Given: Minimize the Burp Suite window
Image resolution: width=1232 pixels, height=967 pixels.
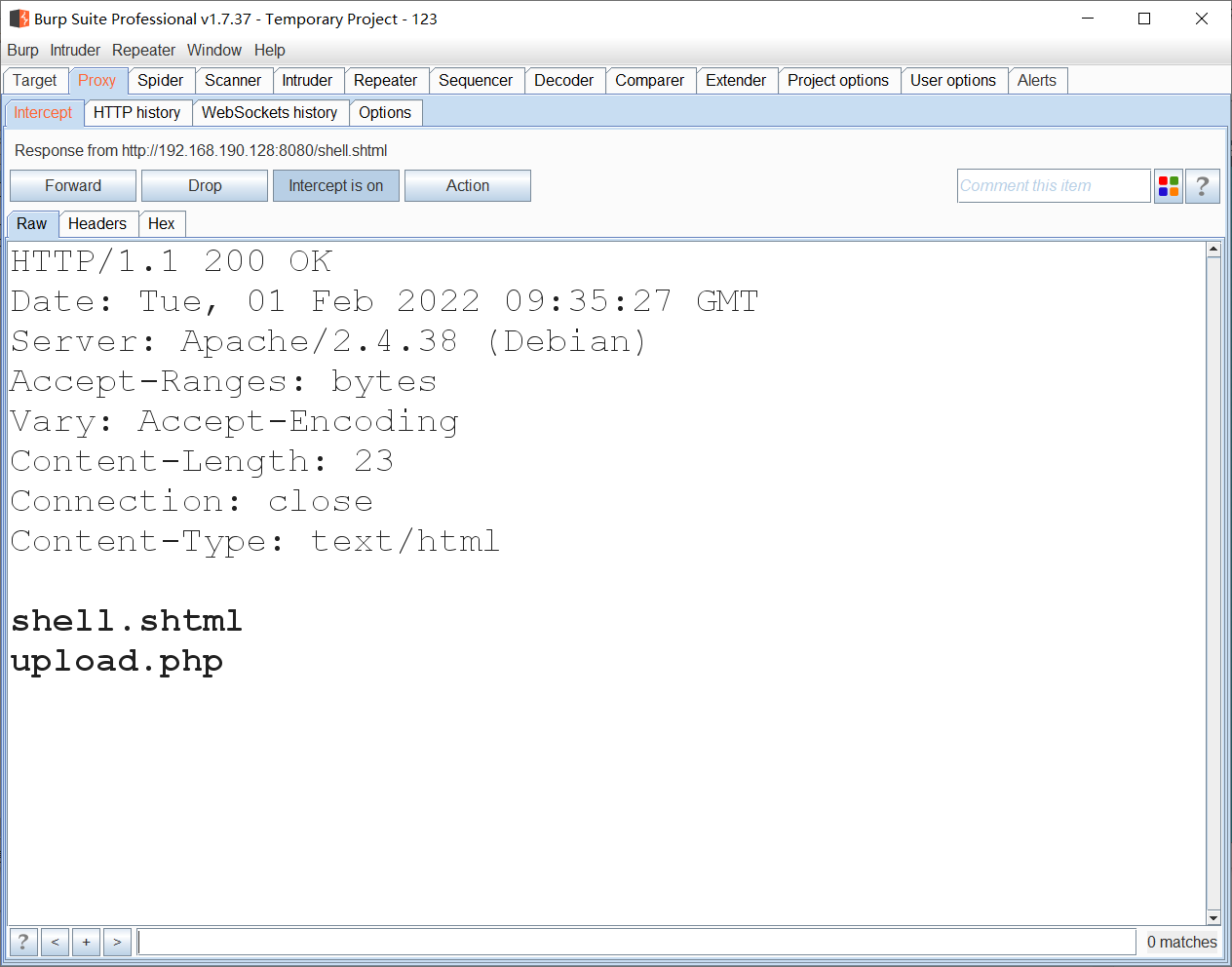Looking at the screenshot, I should (x=1088, y=19).
